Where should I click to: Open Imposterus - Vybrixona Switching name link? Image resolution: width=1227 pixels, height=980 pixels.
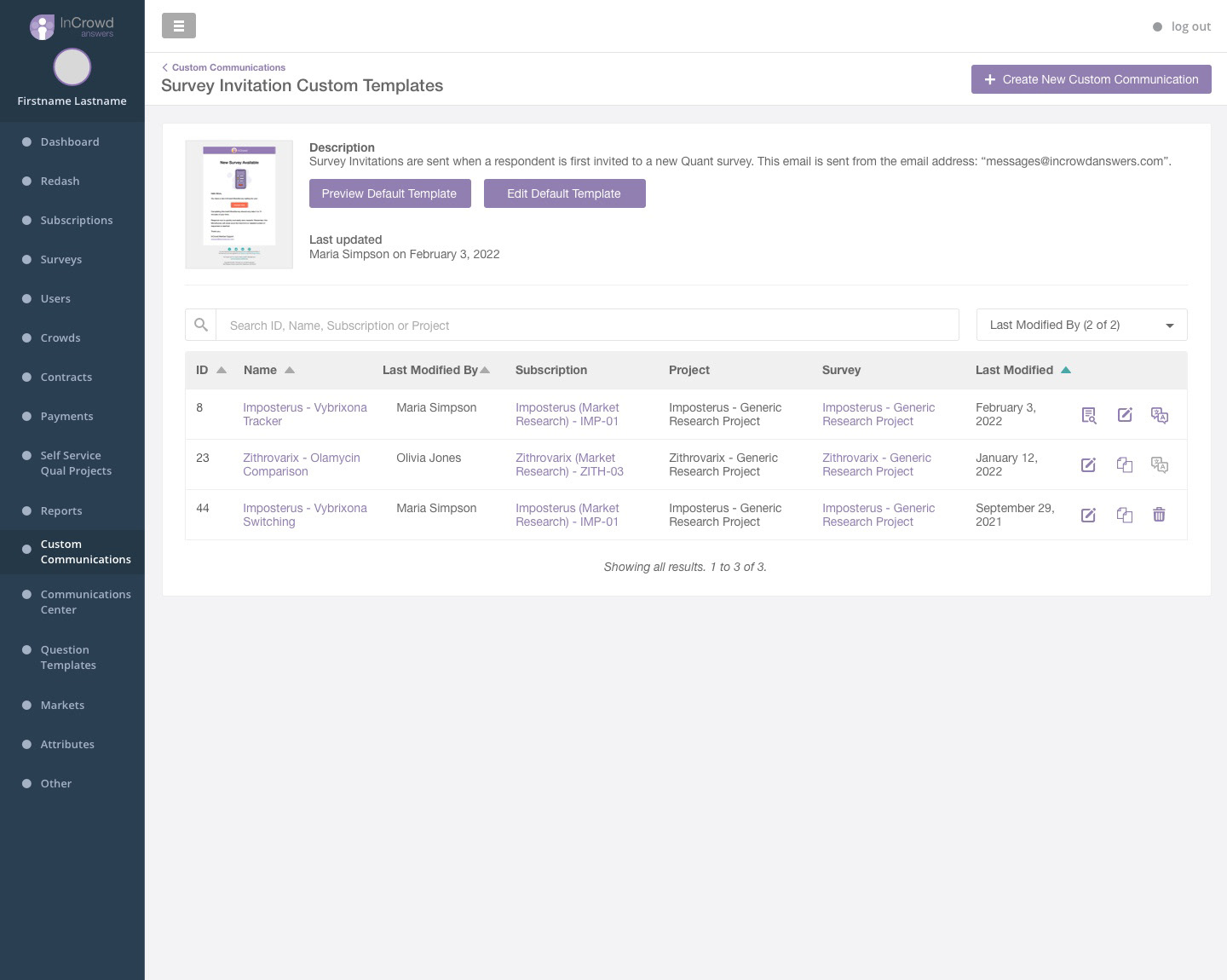[305, 515]
